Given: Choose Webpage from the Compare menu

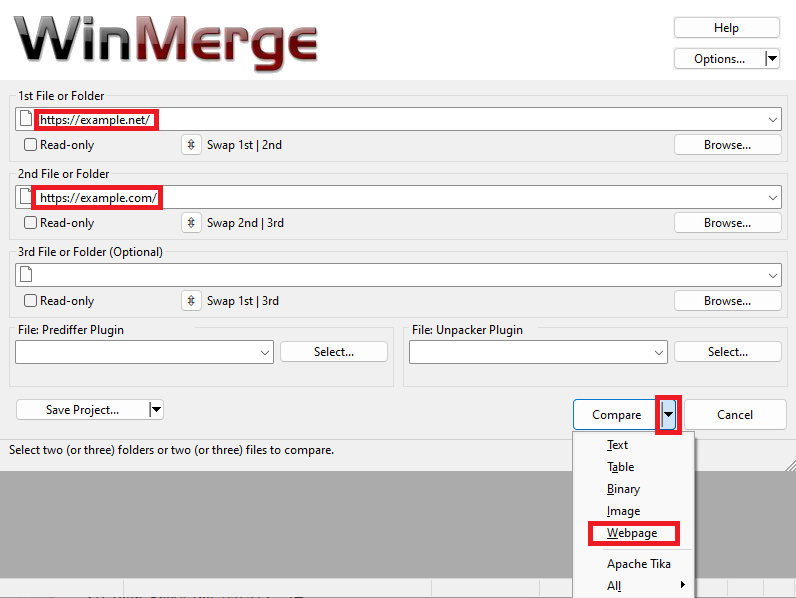Looking at the screenshot, I should tap(632, 533).
